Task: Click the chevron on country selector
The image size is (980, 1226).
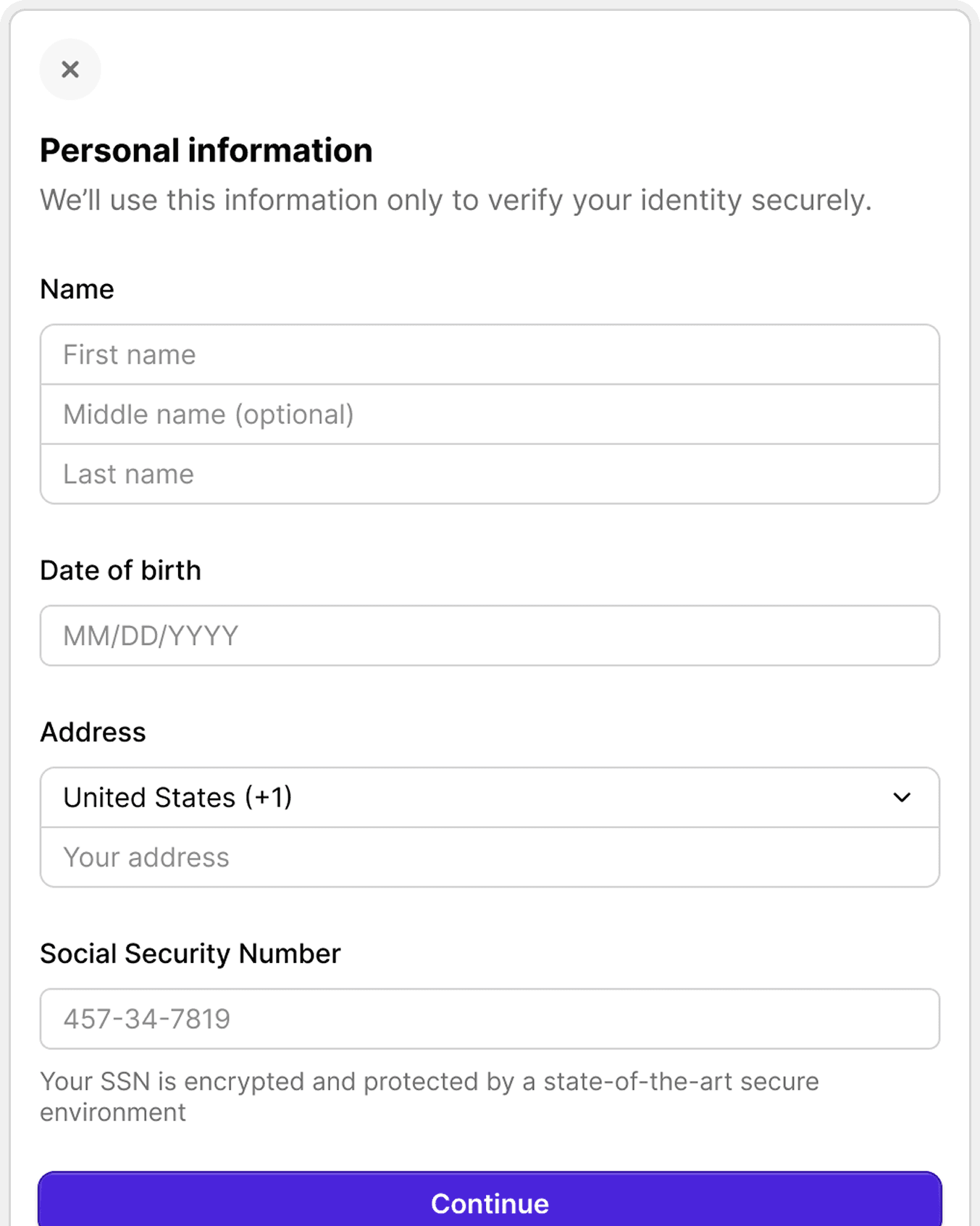Action: (901, 797)
